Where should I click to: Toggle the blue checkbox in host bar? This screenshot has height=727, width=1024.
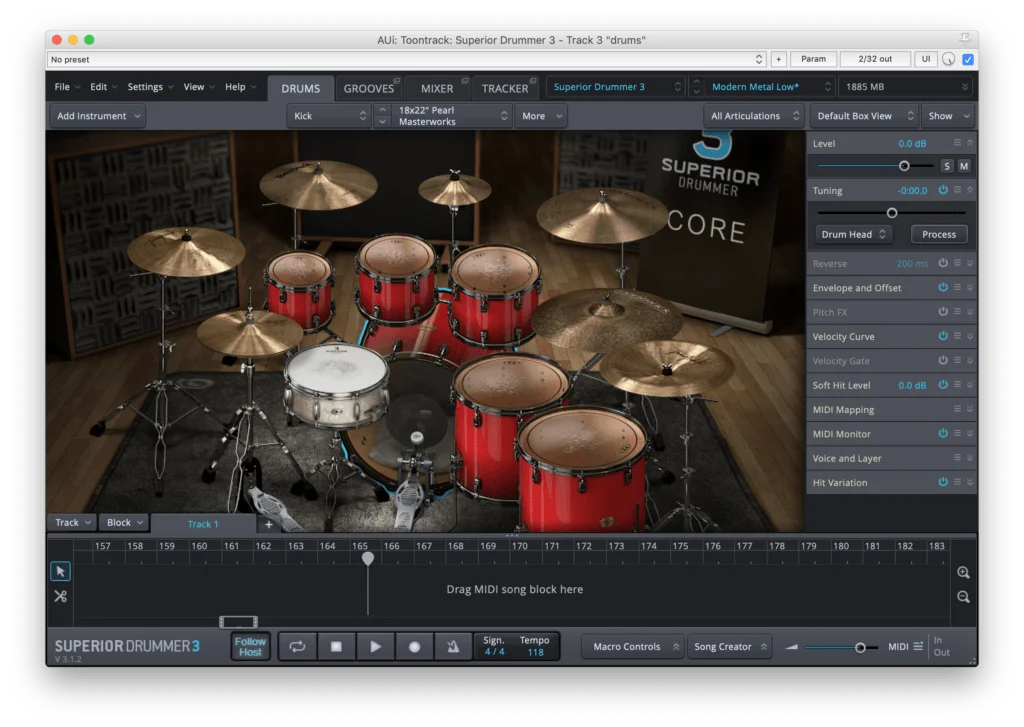click(x=968, y=59)
